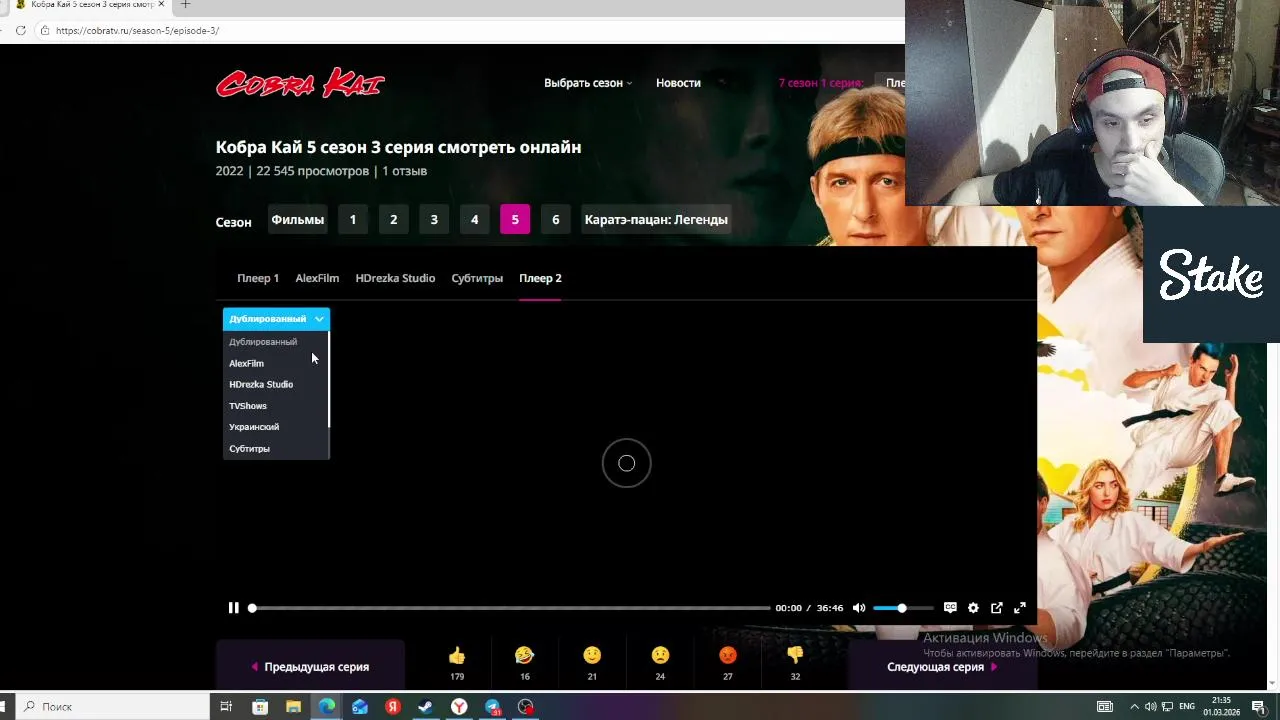
Task: Open Yandex red Я icon on taskbar
Action: [x=393, y=707]
